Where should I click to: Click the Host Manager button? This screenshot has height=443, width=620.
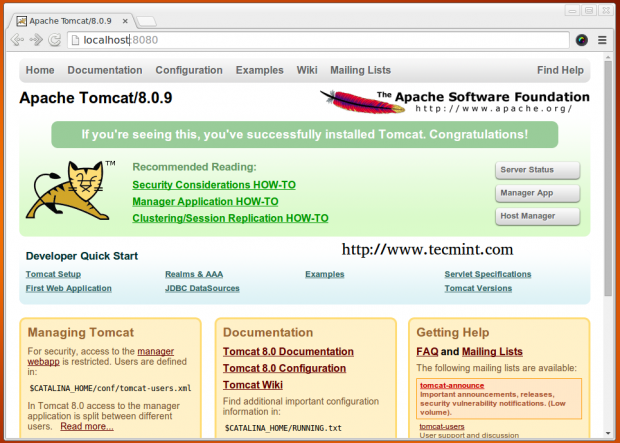pos(537,216)
